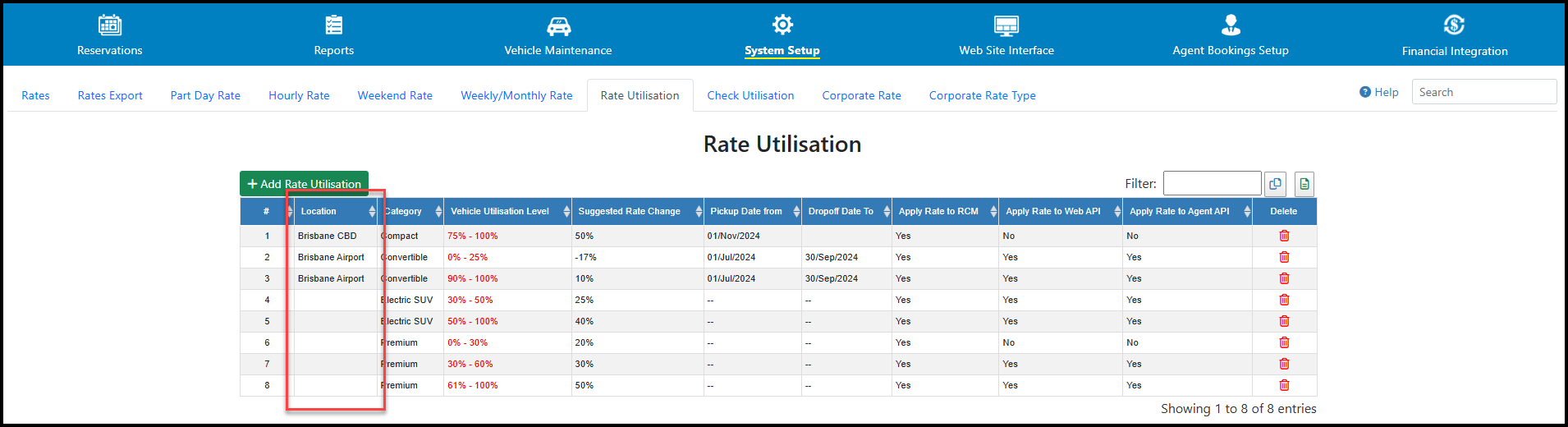Click the 0% - 25% utilisation level

(467, 257)
